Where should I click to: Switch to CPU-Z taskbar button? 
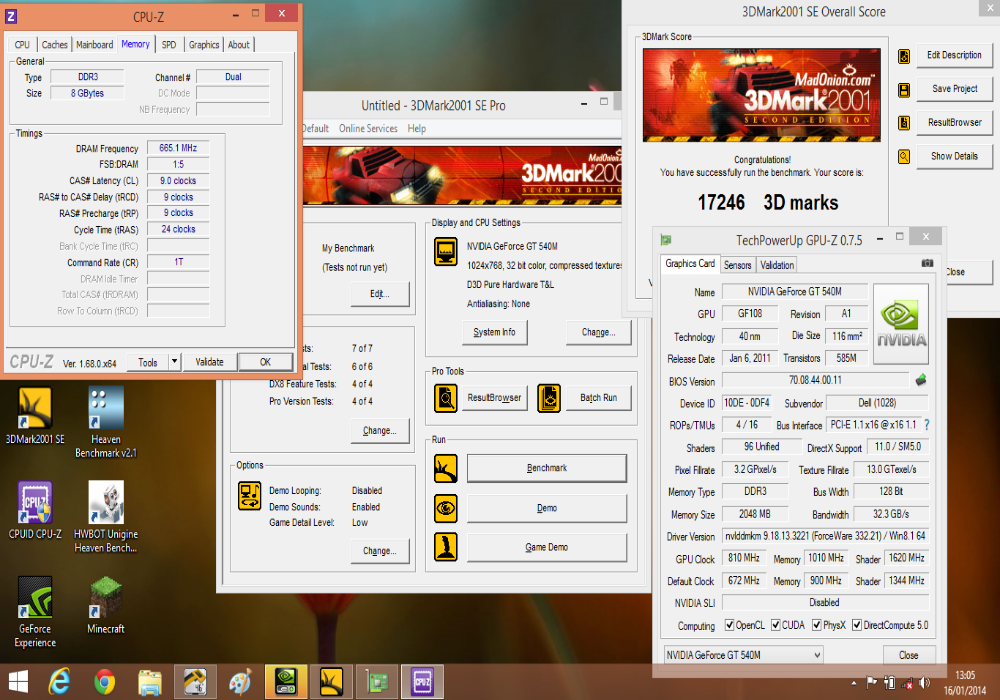[x=422, y=682]
